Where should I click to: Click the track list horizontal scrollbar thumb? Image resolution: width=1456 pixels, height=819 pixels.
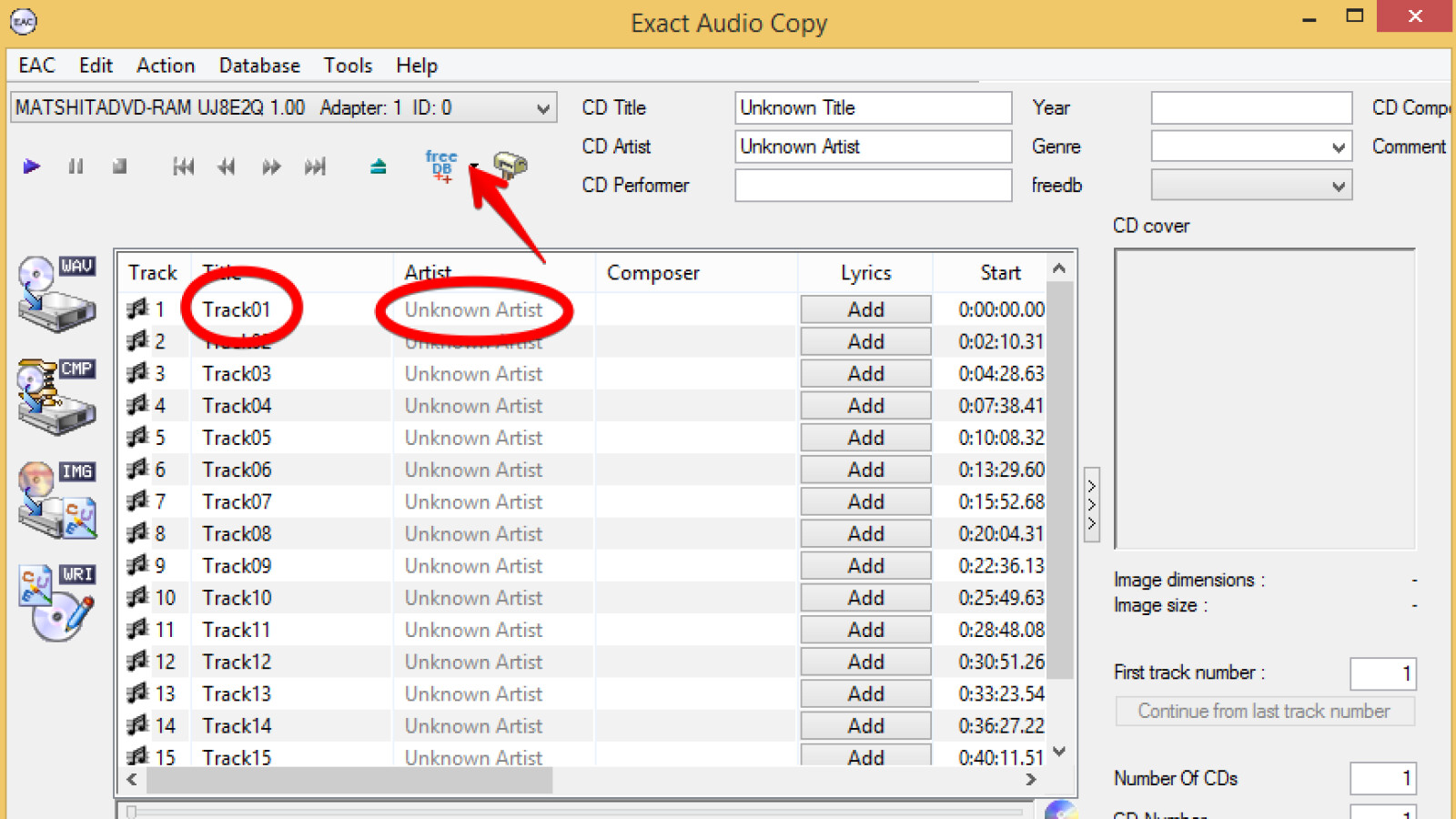tap(349, 780)
